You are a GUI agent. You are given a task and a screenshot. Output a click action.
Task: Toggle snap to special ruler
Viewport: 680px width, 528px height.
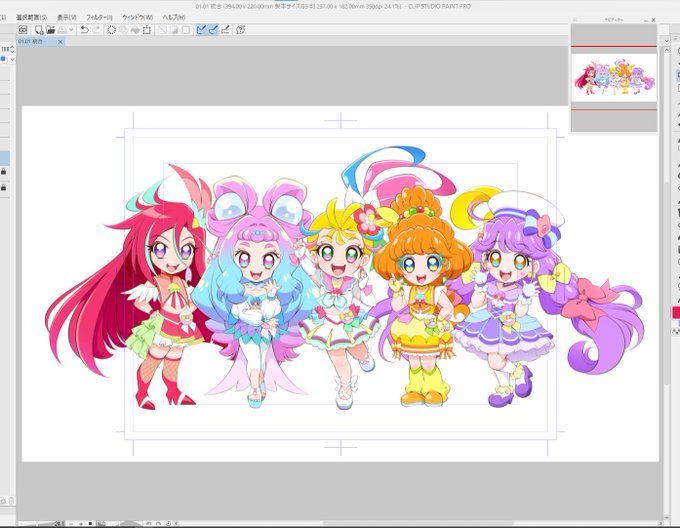click(x=213, y=29)
